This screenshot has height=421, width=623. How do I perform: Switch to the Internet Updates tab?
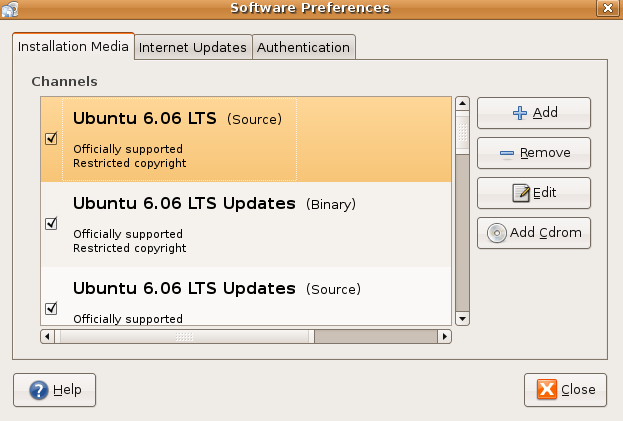point(192,47)
